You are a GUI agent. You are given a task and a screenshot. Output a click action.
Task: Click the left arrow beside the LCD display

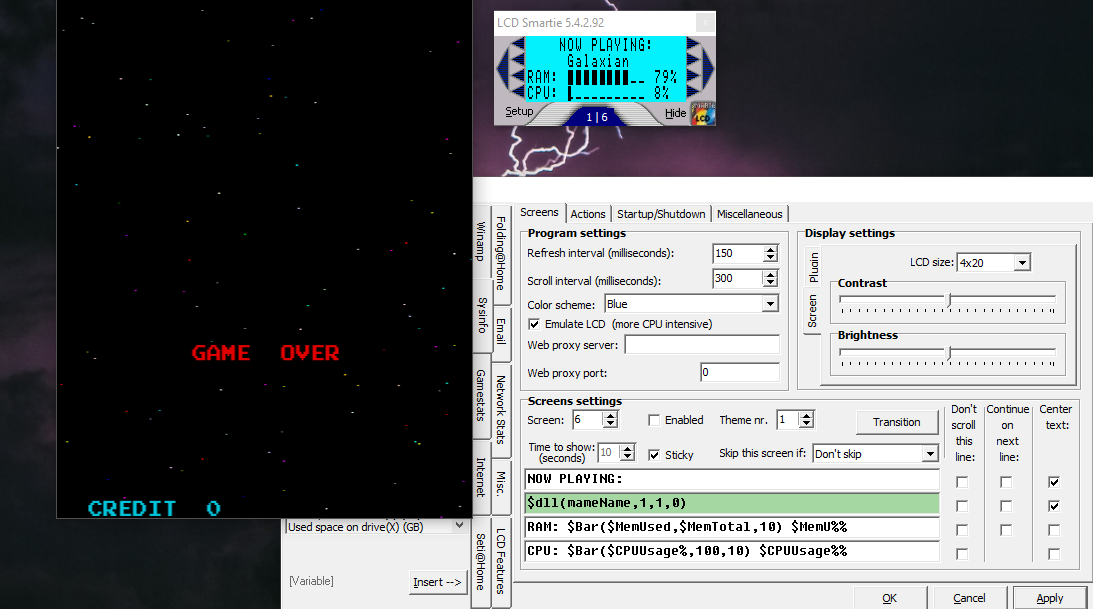[509, 68]
